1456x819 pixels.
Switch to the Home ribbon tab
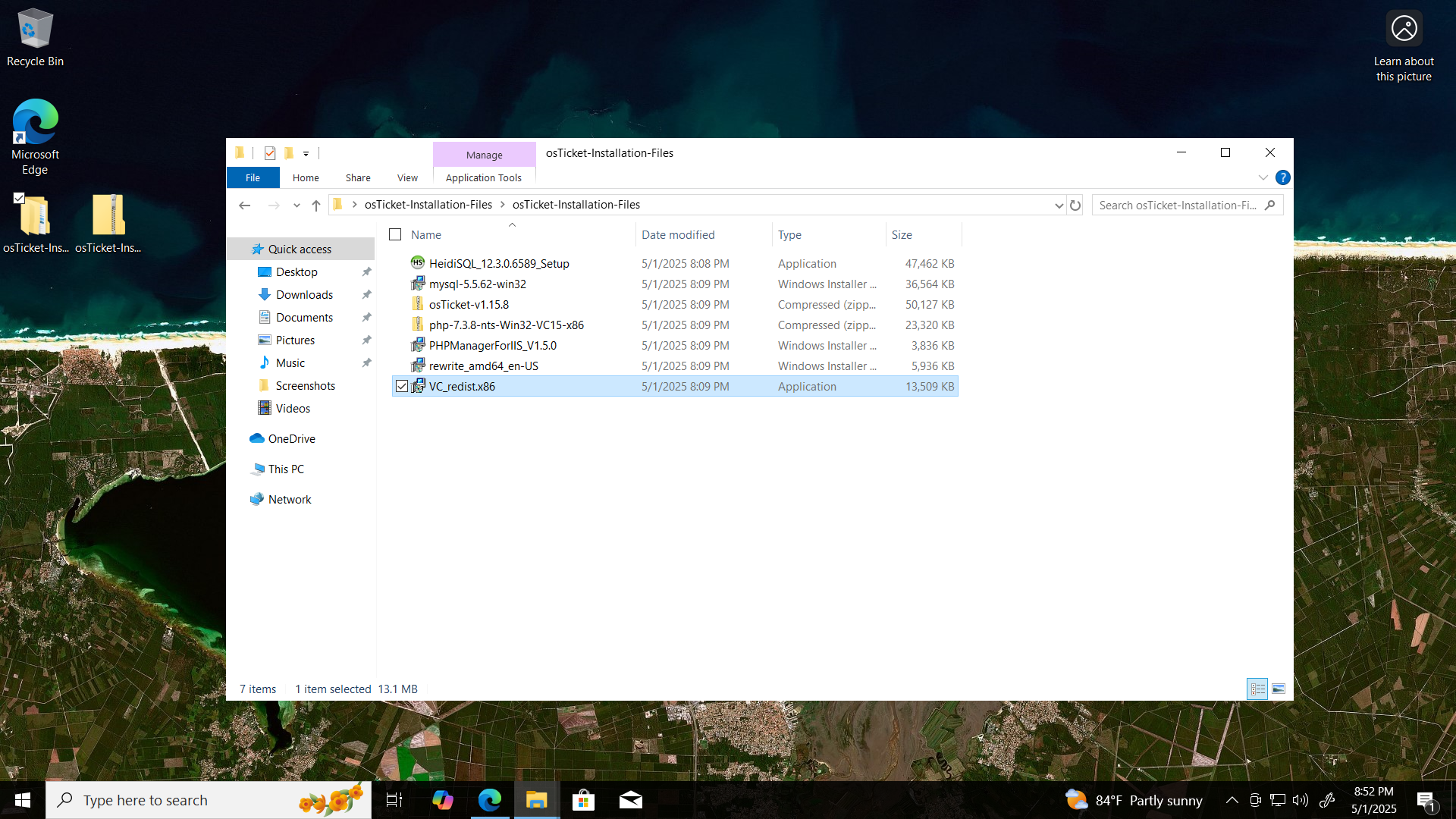tap(306, 177)
